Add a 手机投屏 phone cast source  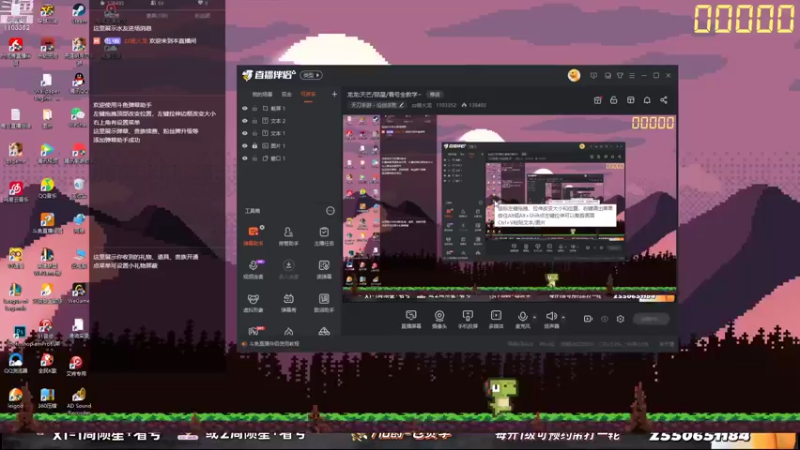pos(467,319)
